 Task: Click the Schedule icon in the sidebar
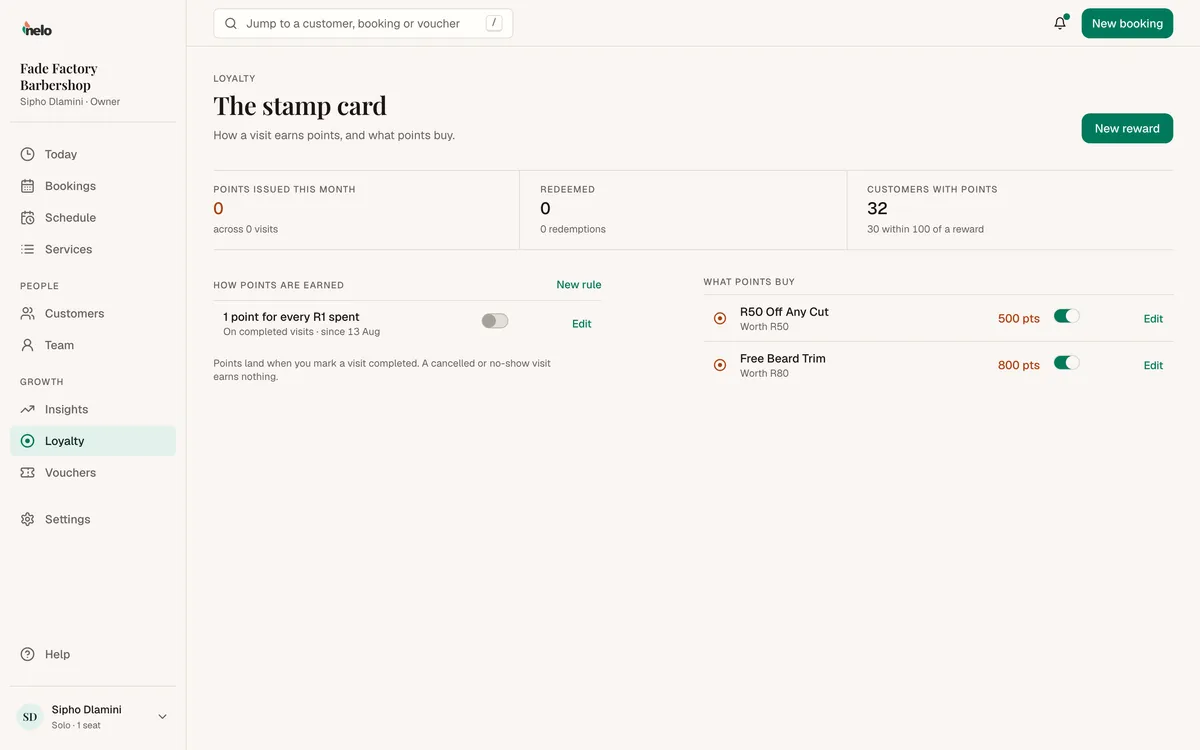click(27, 217)
